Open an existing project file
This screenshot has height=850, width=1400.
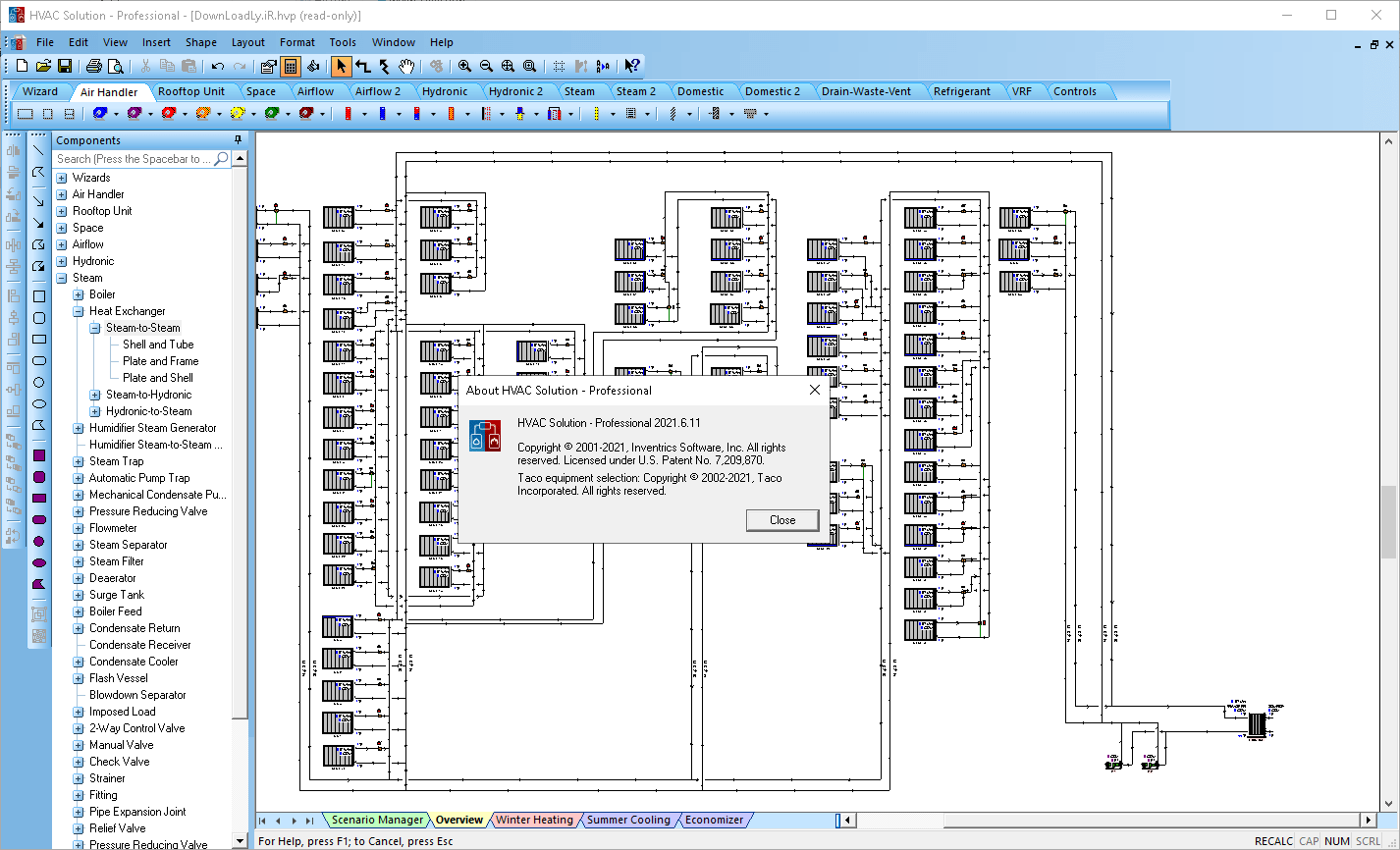click(x=42, y=66)
